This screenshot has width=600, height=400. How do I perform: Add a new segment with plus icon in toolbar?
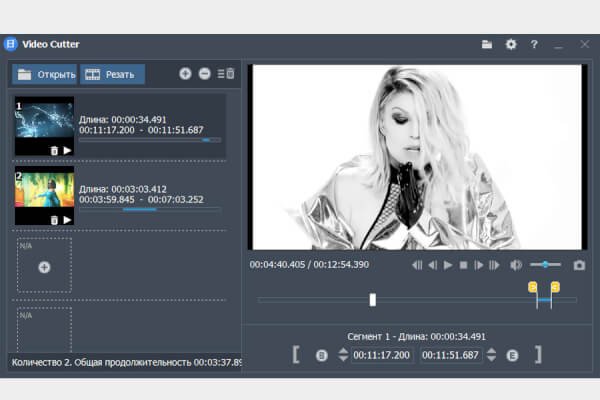tap(185, 73)
